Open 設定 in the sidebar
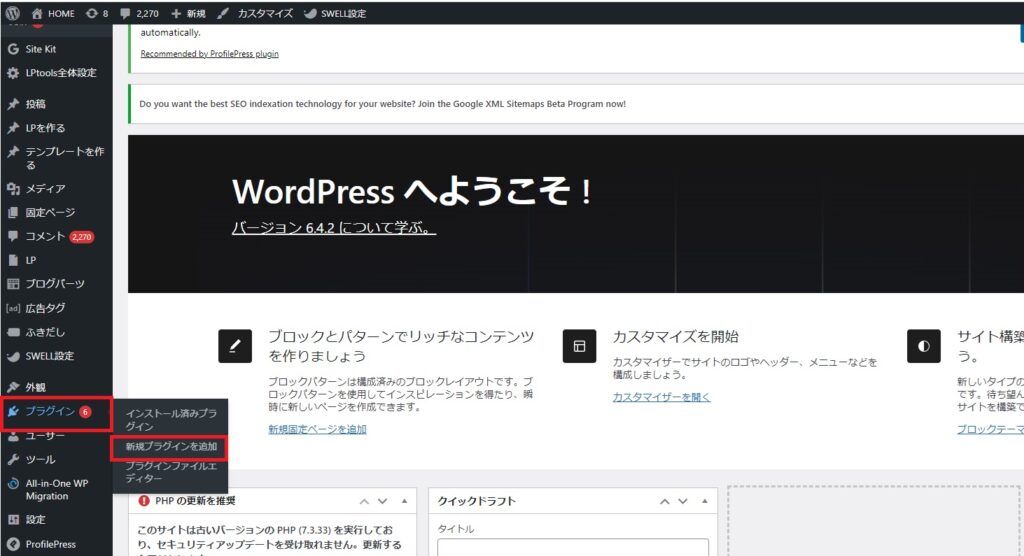Image resolution: width=1024 pixels, height=556 pixels. click(35, 519)
